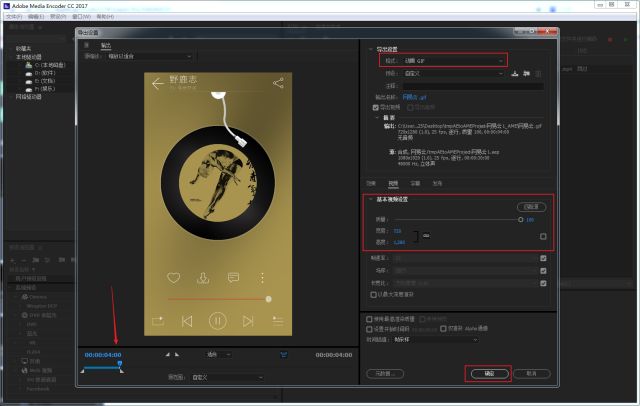The image size is (640, 406).
Task: Open the time interpolation dropdown
Action: [436, 339]
